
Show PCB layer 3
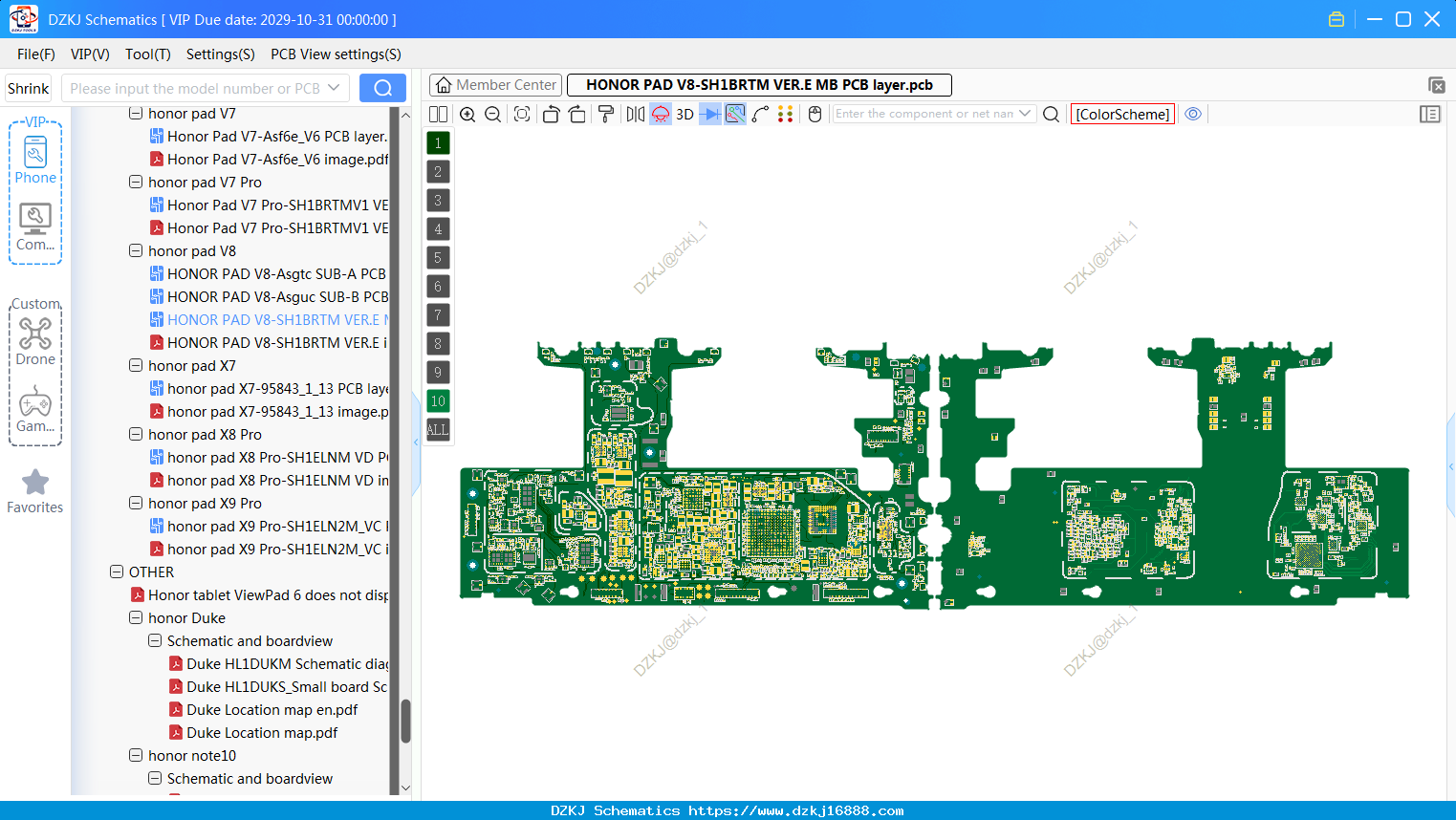tap(438, 201)
